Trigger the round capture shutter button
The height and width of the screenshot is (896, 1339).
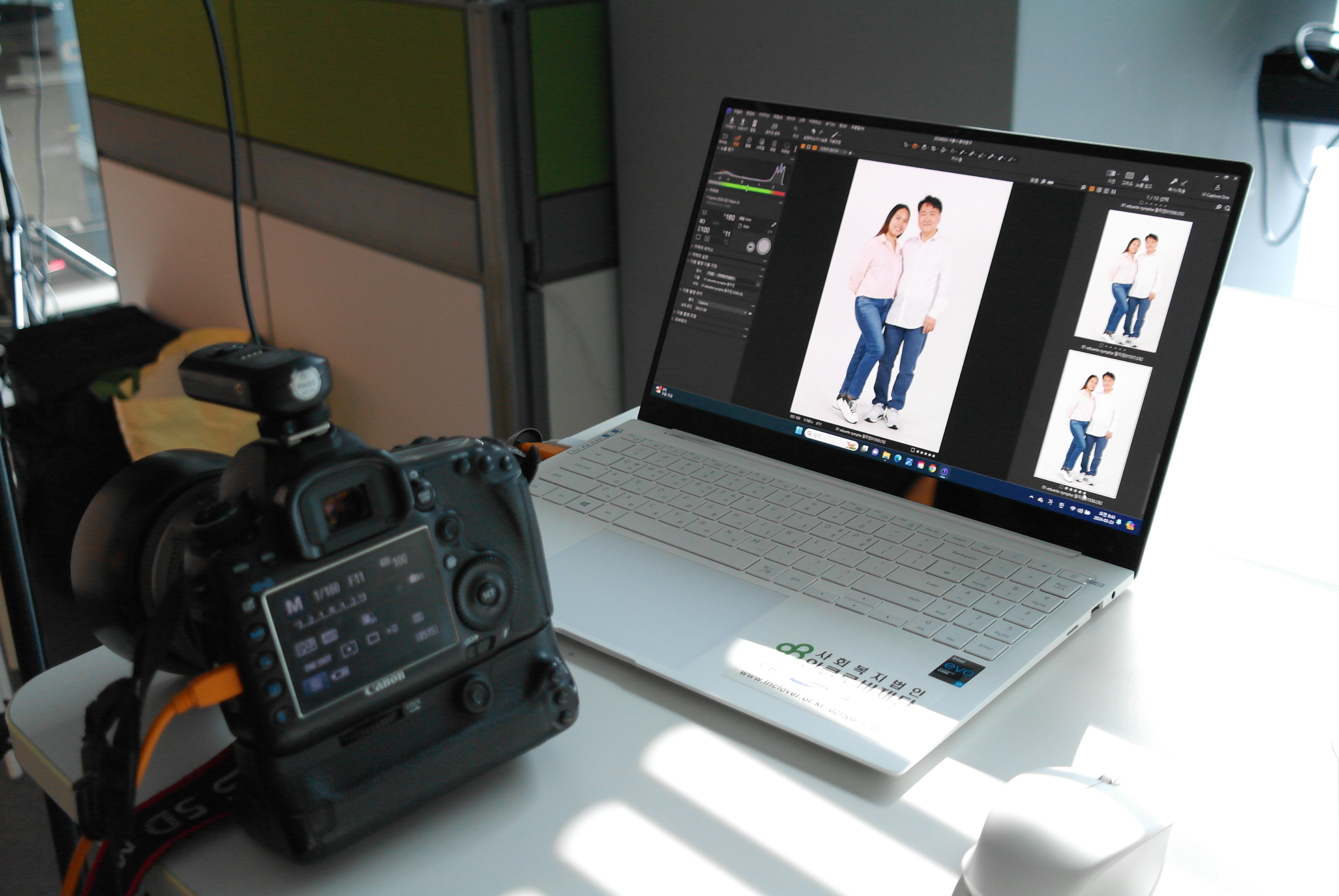[x=764, y=246]
